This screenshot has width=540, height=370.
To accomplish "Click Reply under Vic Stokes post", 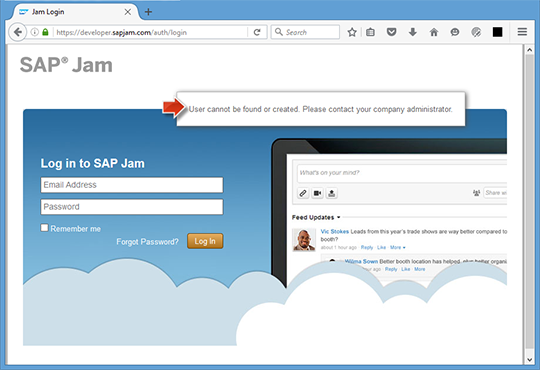I will point(367,247).
